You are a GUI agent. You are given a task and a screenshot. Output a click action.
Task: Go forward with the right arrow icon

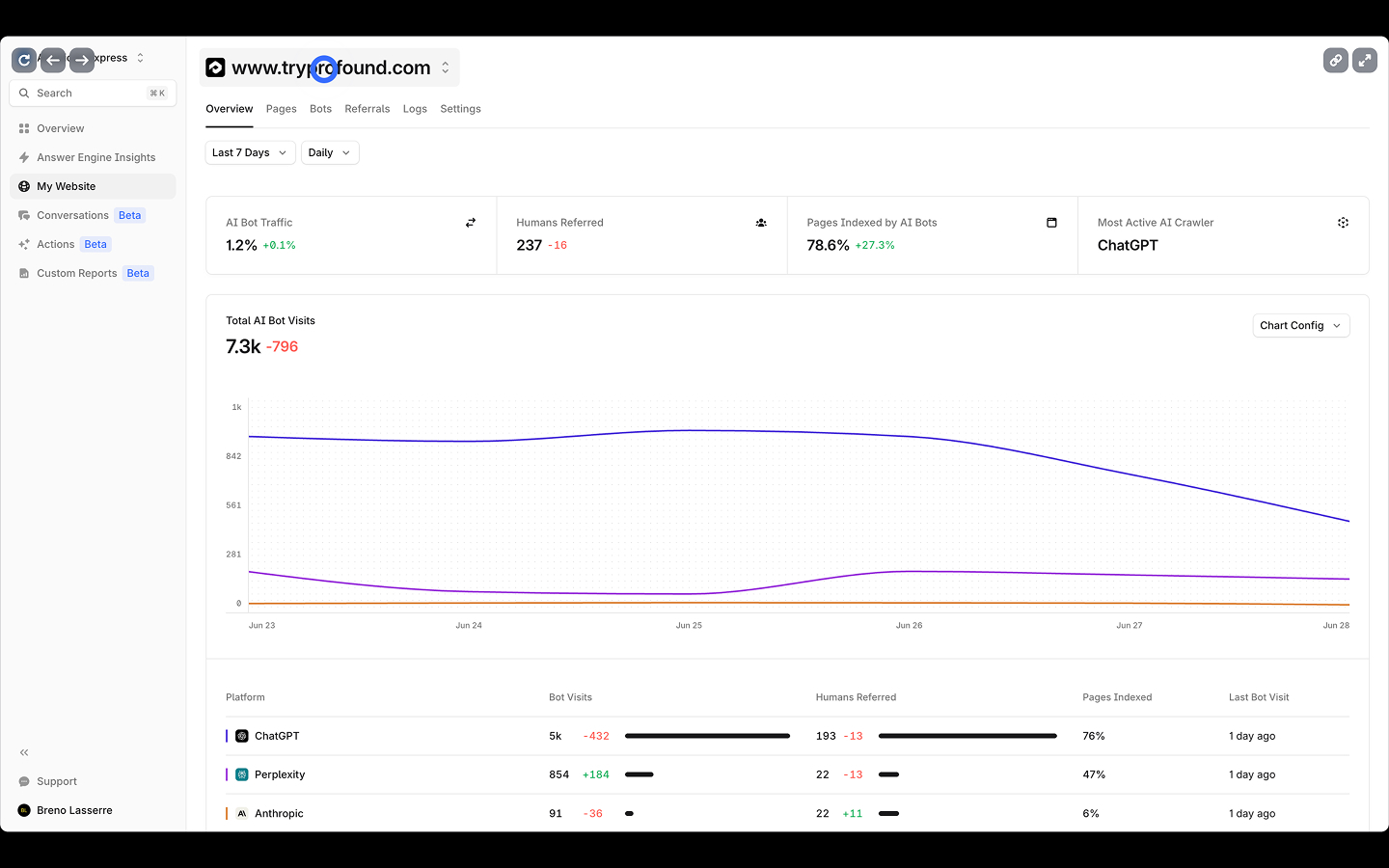[82, 60]
